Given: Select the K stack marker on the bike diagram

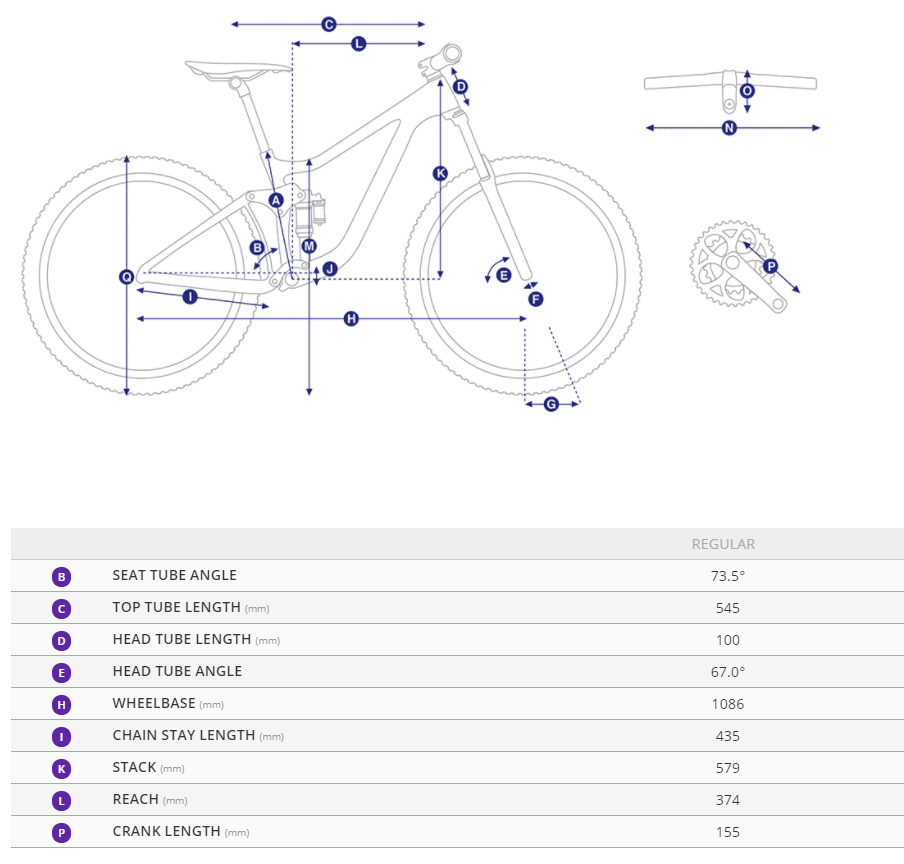Looking at the screenshot, I should [440, 173].
